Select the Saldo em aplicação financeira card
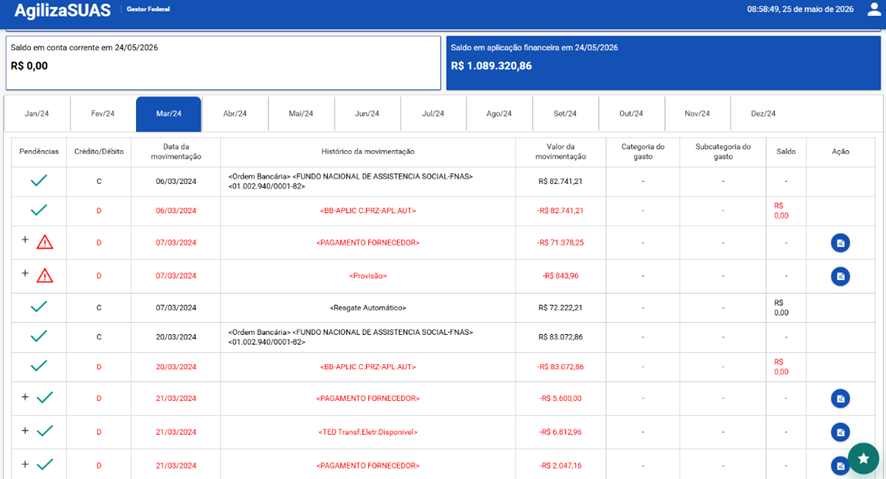Viewport: 886px width, 479px height. point(663,63)
